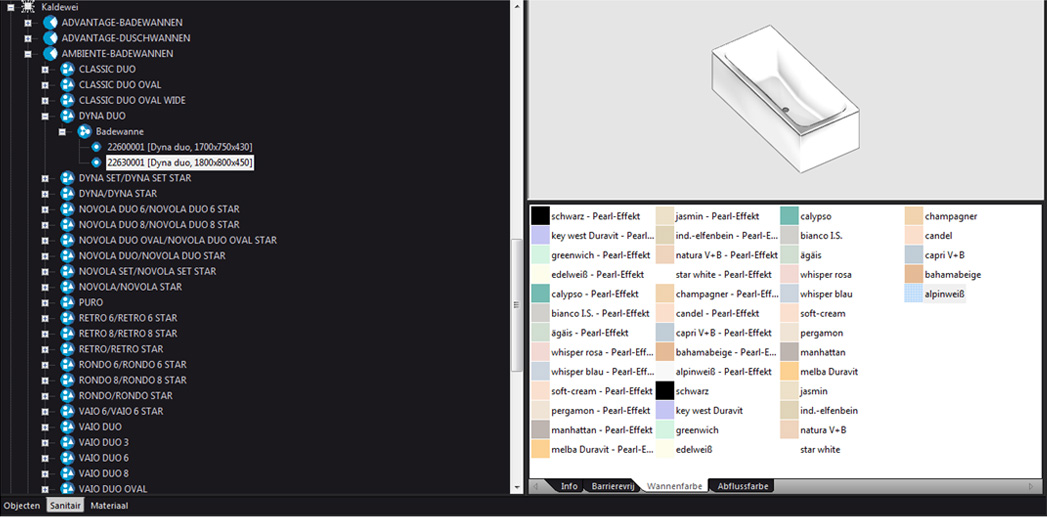The width and height of the screenshot is (1047, 517).
Task: Click the CLASSIC DUO OVAL WIDE icon
Action: click(x=67, y=100)
